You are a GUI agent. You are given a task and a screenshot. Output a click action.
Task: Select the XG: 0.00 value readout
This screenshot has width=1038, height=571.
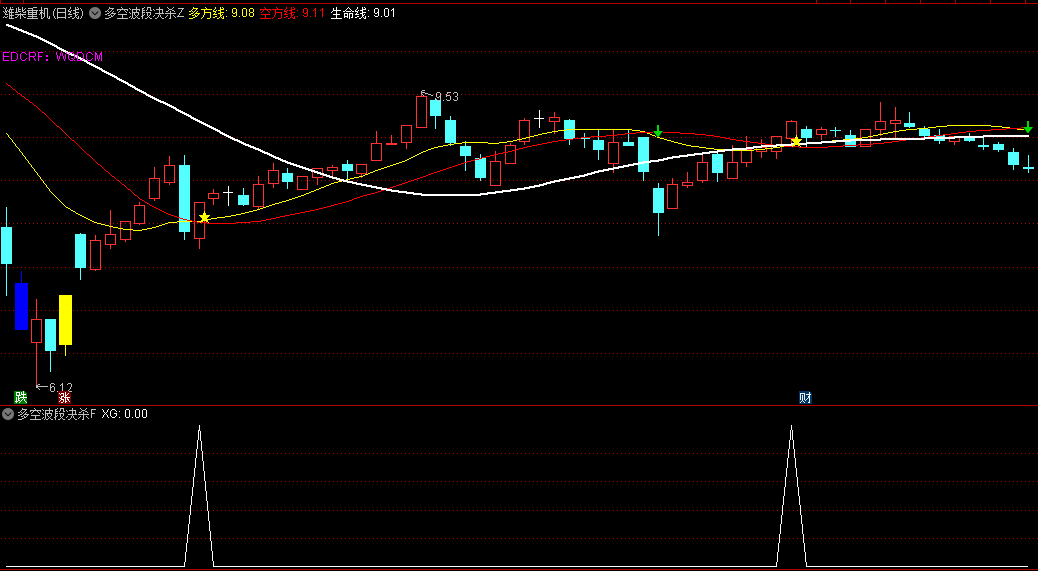tap(124, 414)
